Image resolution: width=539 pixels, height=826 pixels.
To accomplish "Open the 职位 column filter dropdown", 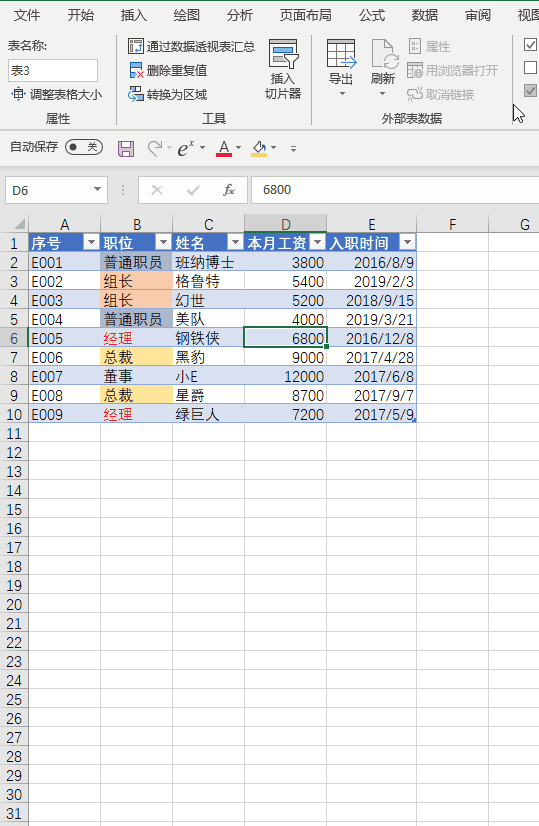I will click(x=163, y=242).
